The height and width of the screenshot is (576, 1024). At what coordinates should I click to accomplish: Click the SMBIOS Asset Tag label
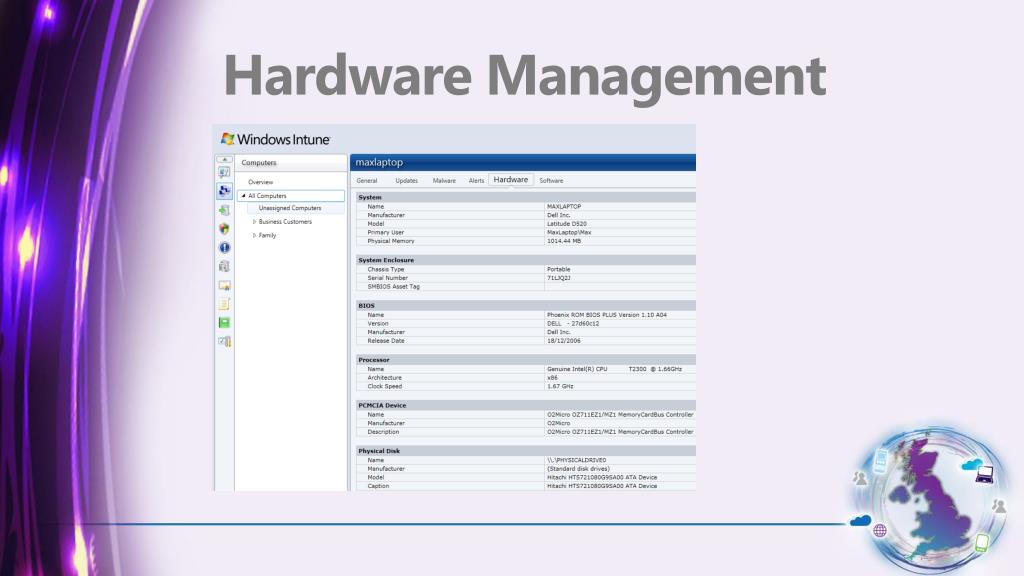click(393, 287)
